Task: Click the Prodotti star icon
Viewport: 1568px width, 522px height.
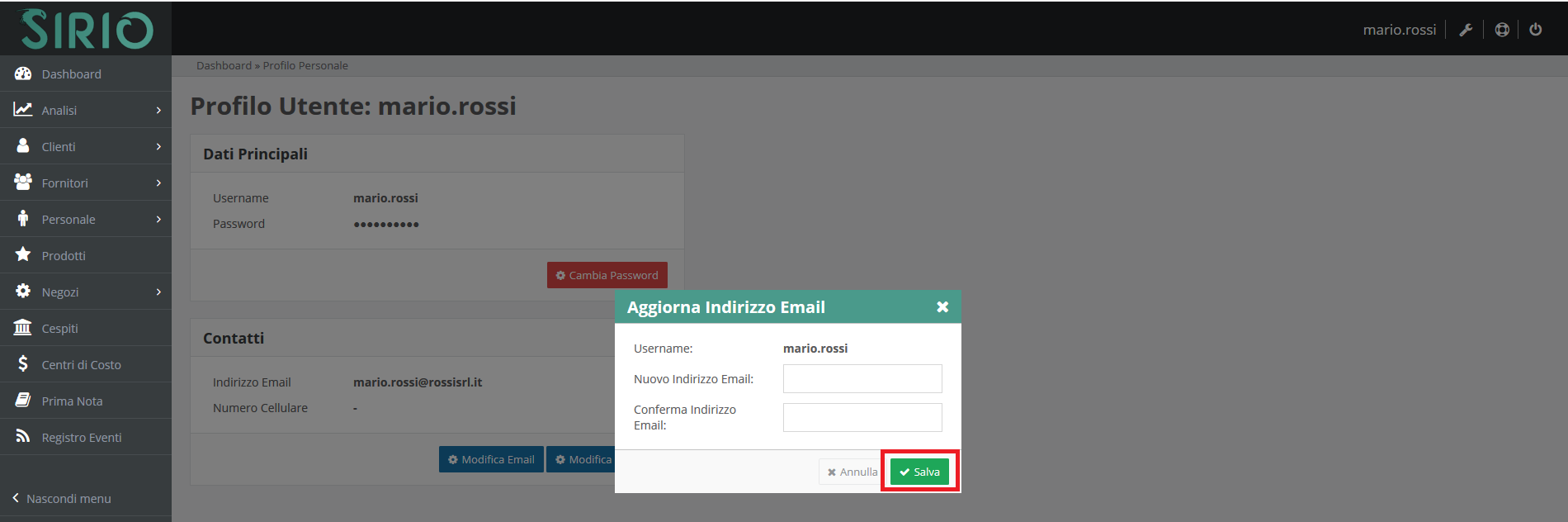Action: click(23, 254)
